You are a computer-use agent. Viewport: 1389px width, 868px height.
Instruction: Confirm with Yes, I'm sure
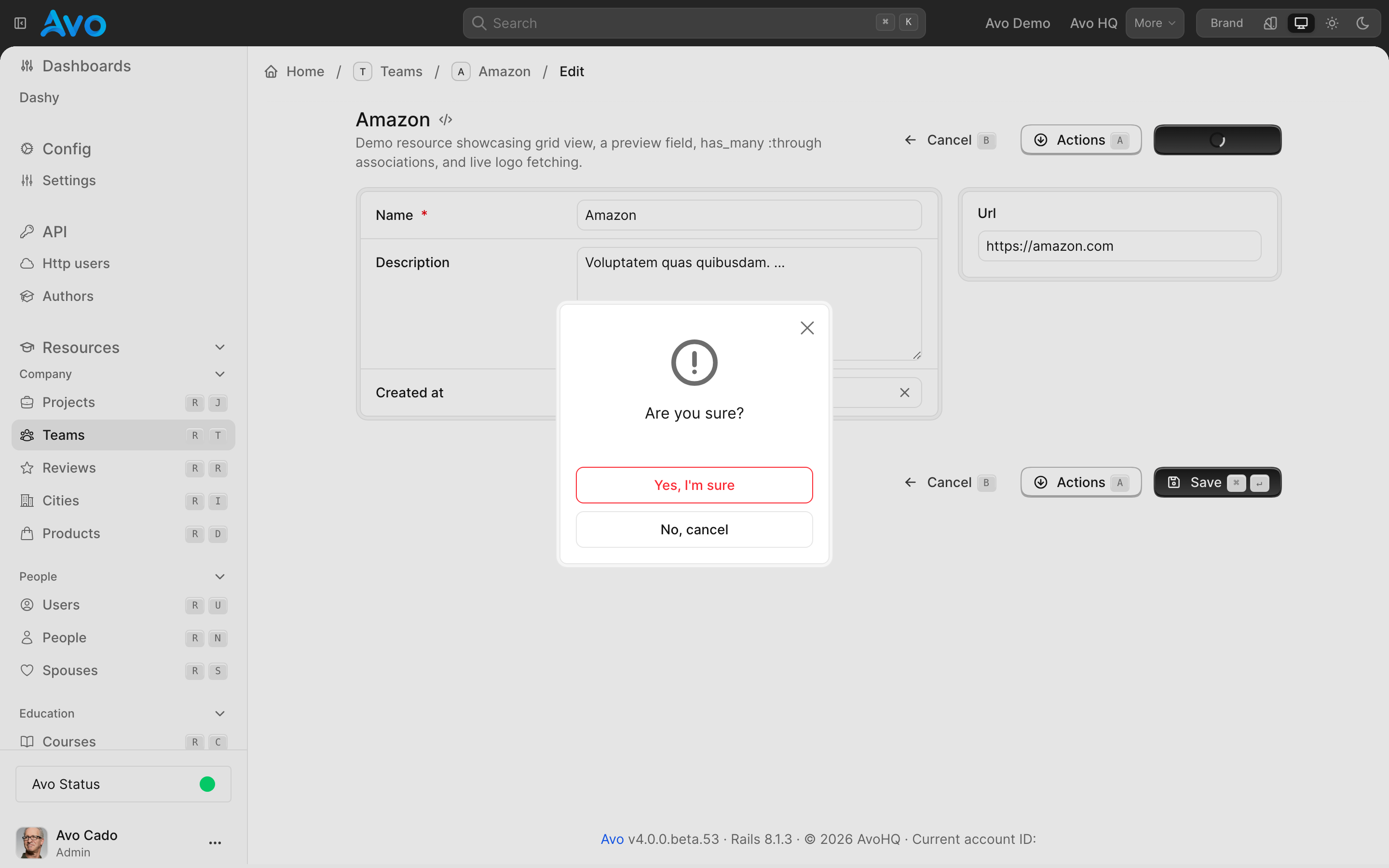click(694, 485)
